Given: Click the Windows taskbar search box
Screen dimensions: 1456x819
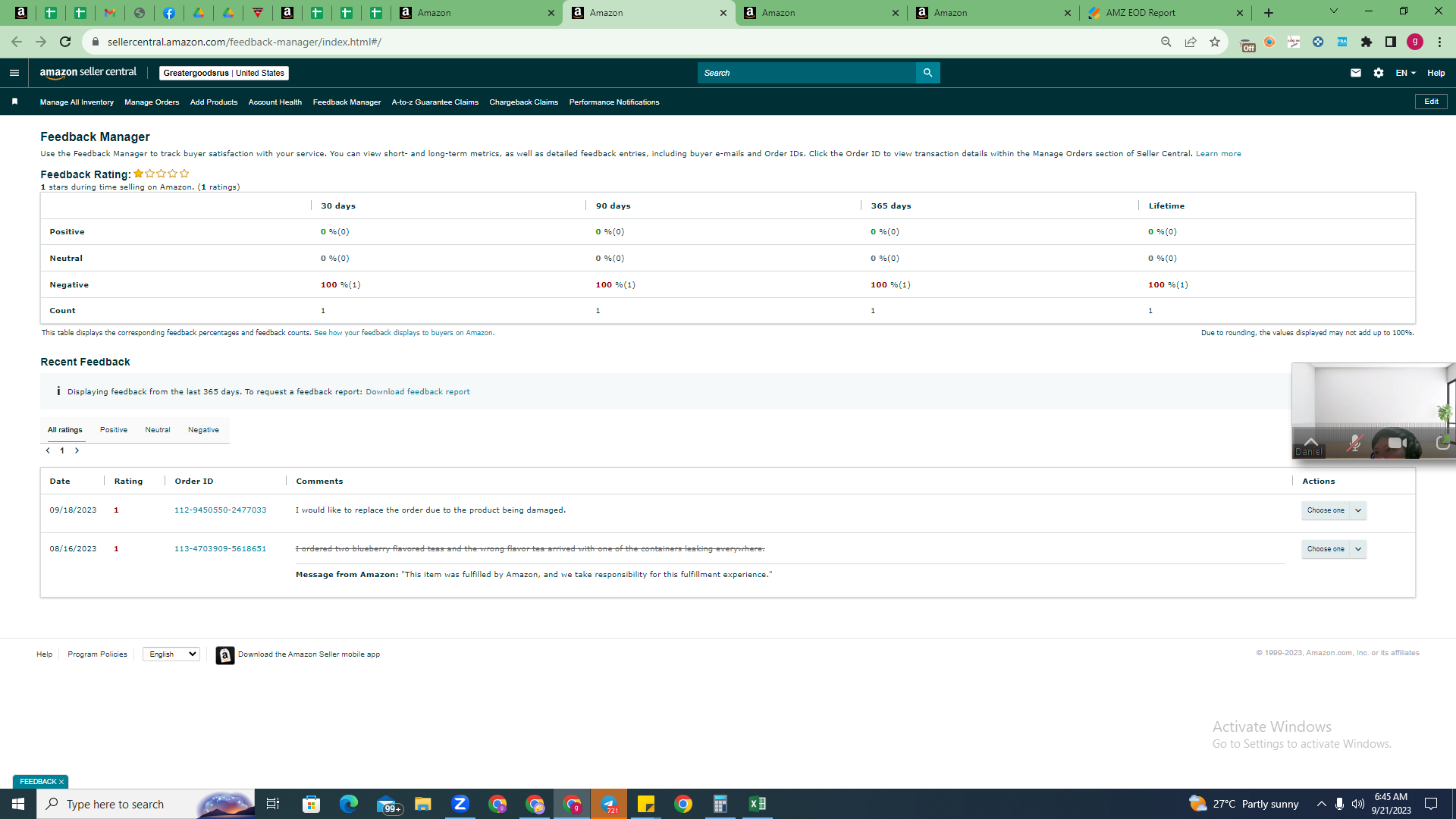Looking at the screenshot, I should tap(146, 804).
